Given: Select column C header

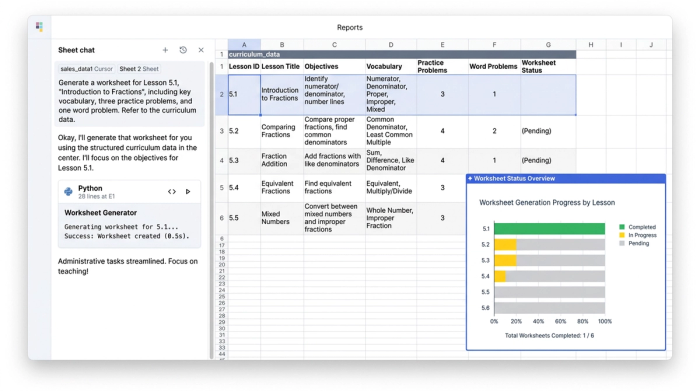Looking at the screenshot, I should pyautogui.click(x=334, y=45).
